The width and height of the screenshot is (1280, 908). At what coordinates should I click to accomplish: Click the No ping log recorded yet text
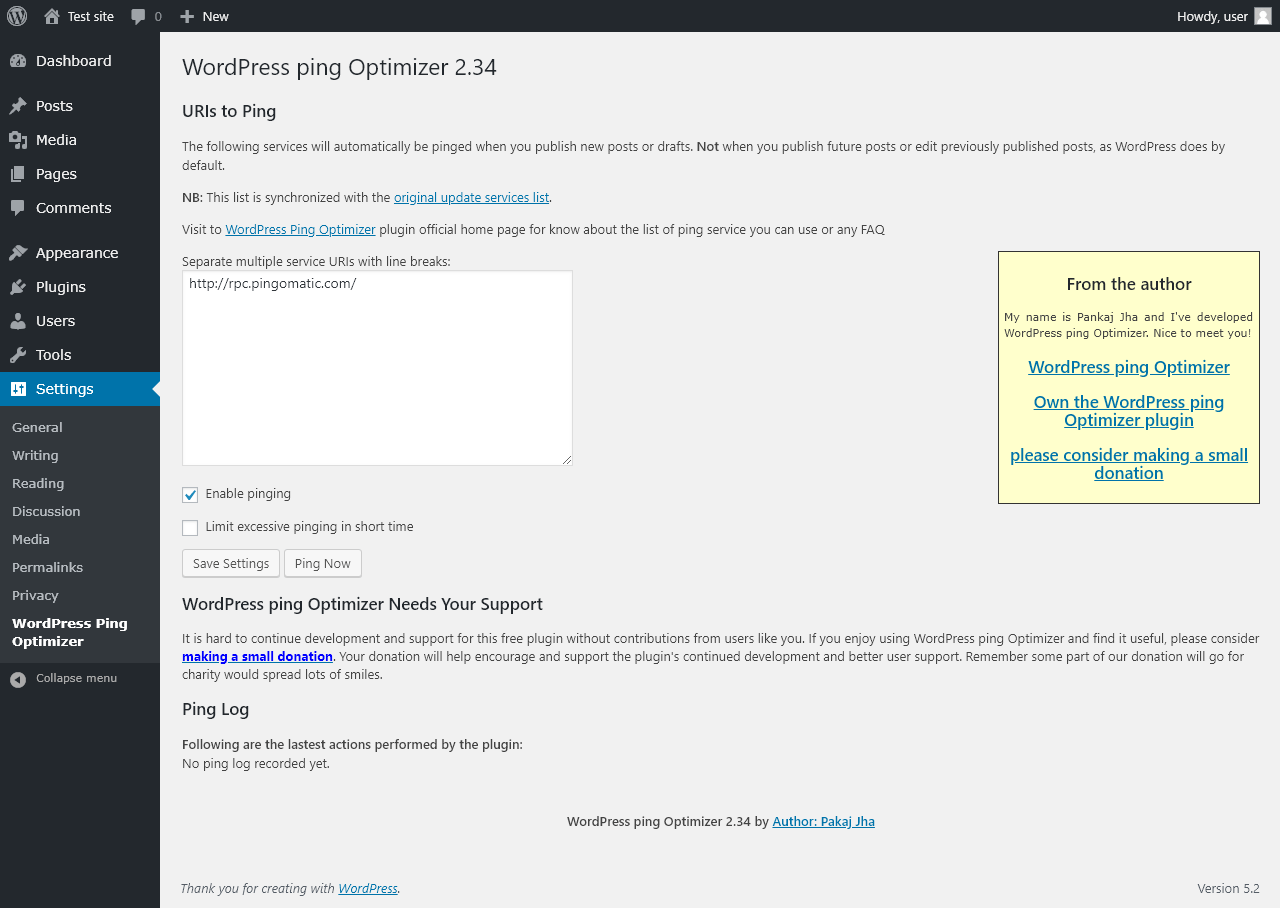256,764
